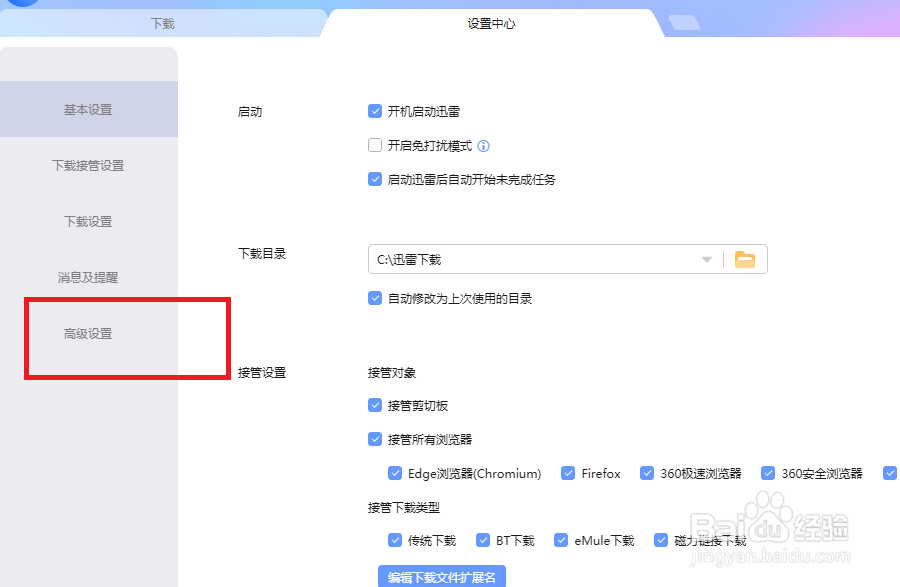Expand the download directory dropdown arrow
The height and width of the screenshot is (587, 900).
[706, 258]
